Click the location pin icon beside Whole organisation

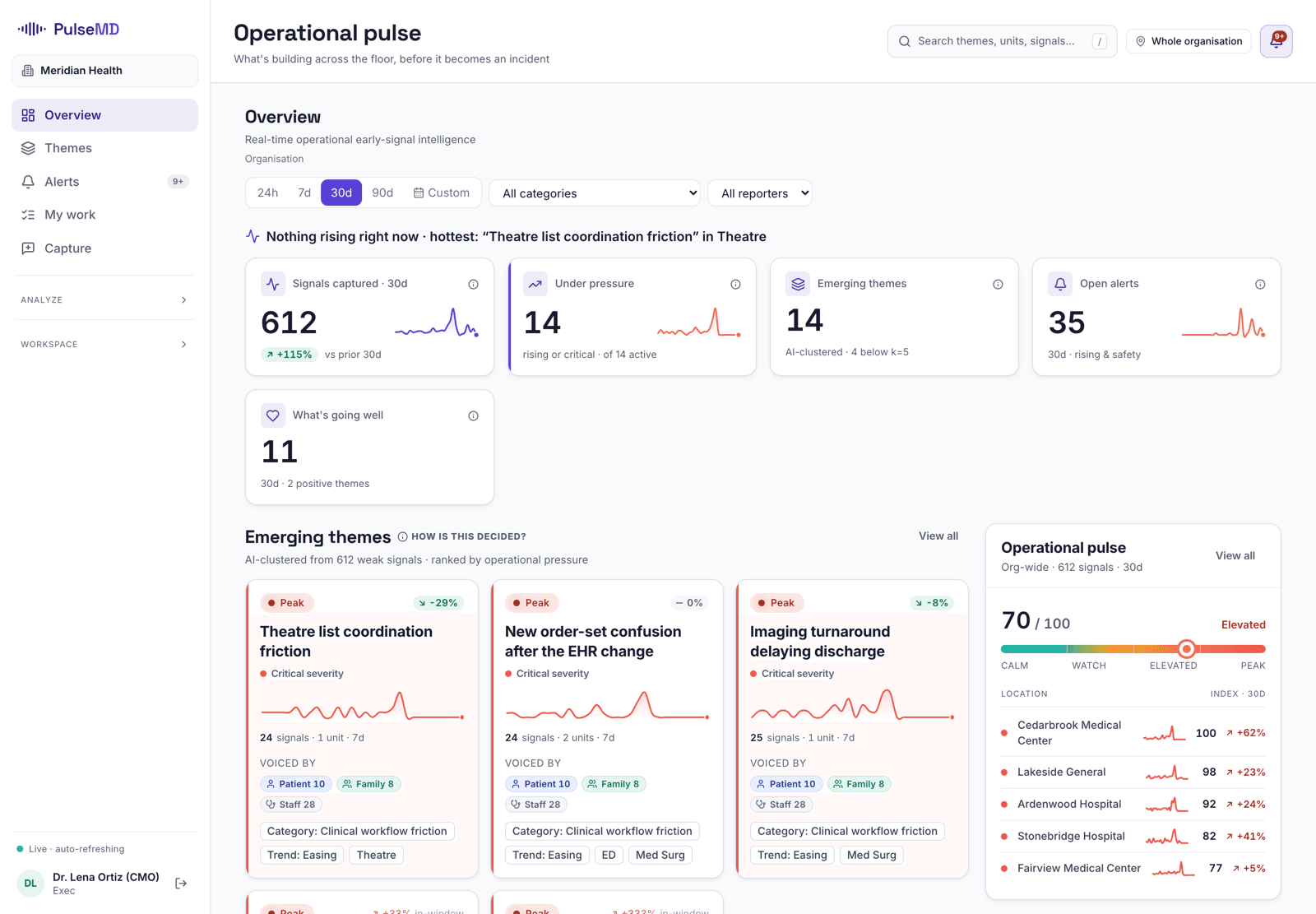1141,41
